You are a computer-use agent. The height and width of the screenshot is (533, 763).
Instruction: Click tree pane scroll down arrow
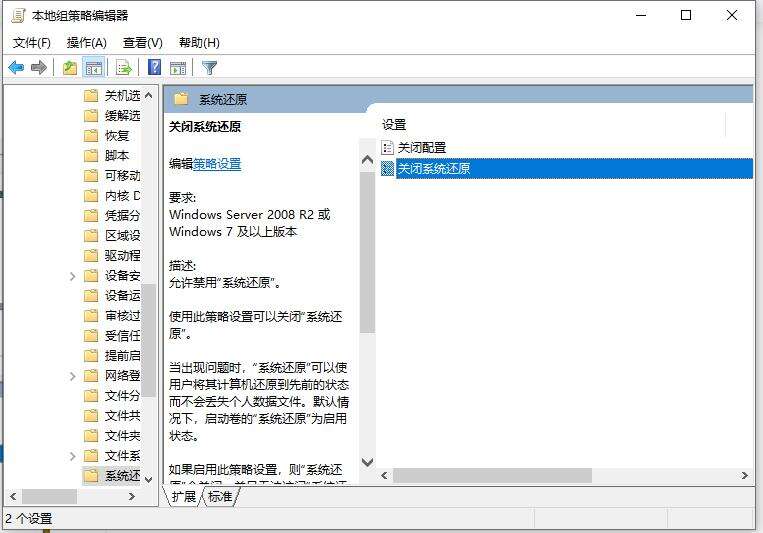[148, 479]
